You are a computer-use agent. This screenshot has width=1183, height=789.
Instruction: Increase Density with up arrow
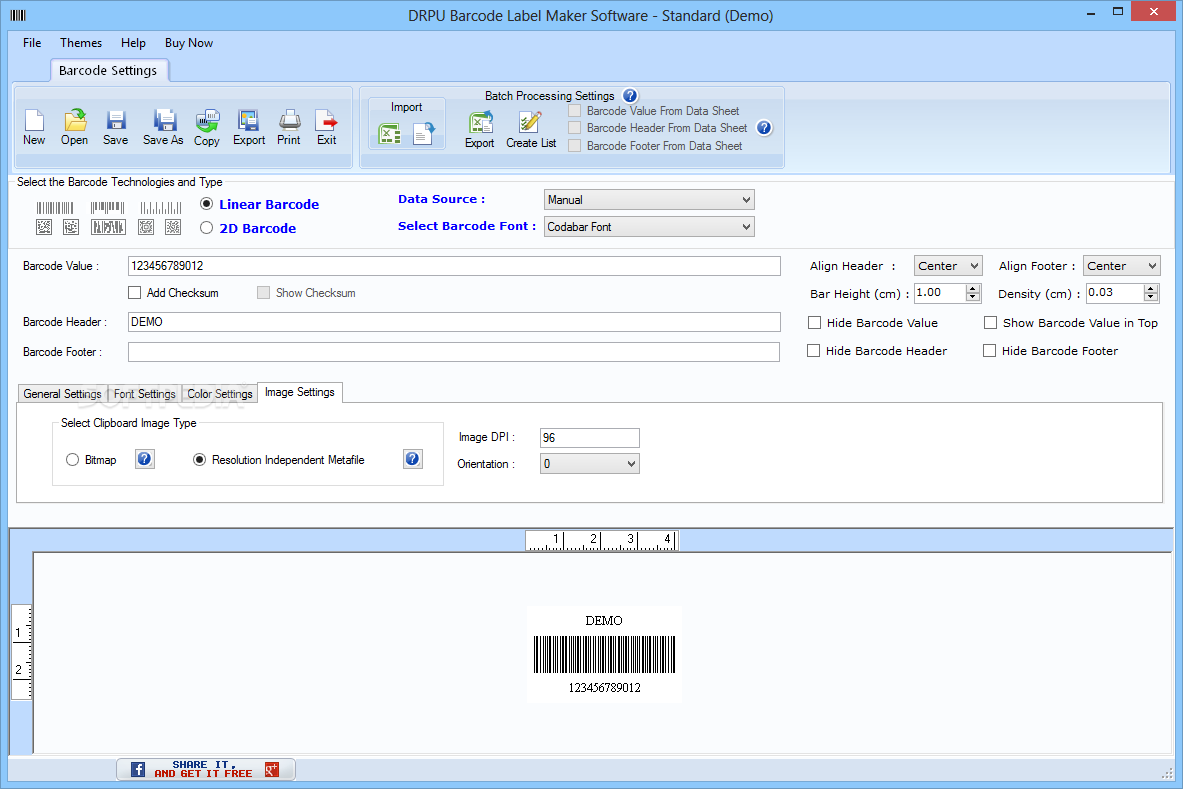coord(1151,288)
